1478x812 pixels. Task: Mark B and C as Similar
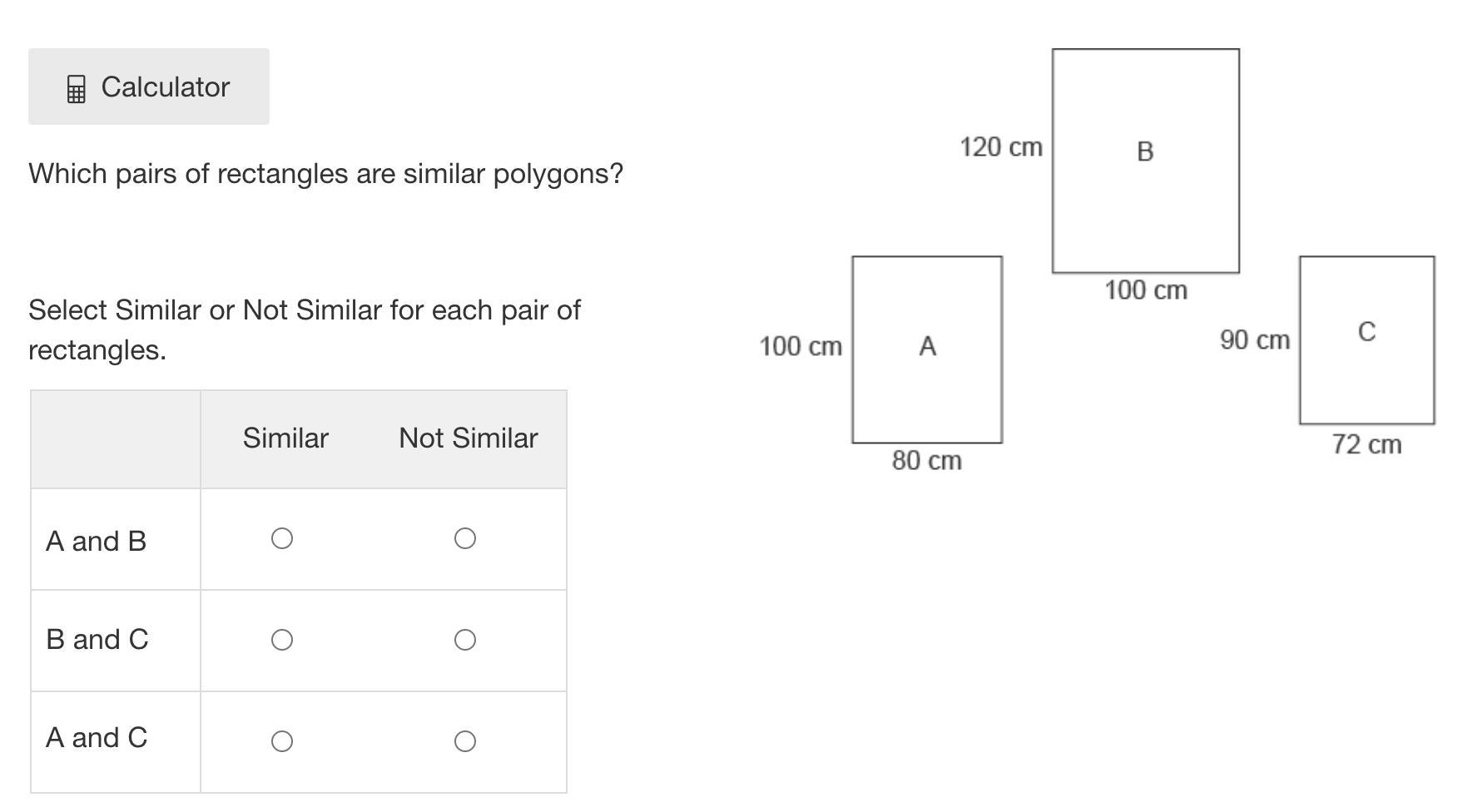click(x=282, y=640)
